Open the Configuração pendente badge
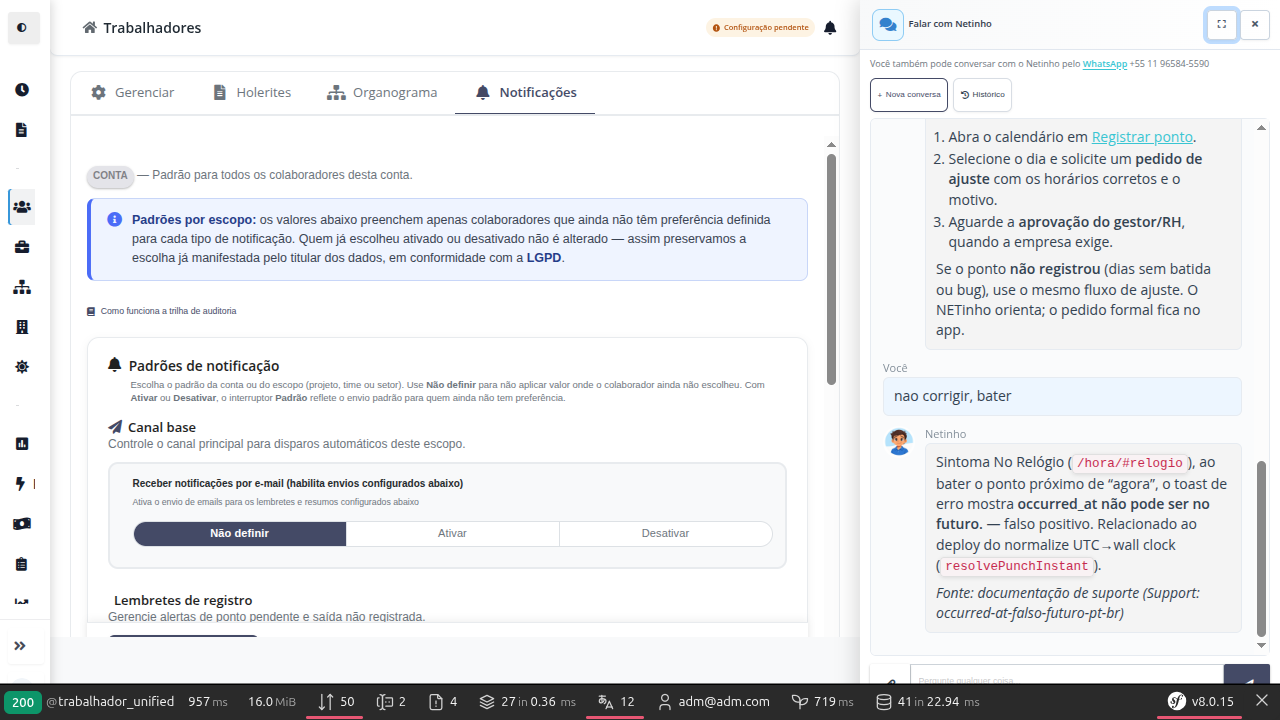Image resolution: width=1280 pixels, height=720 pixels. pyautogui.click(x=760, y=28)
